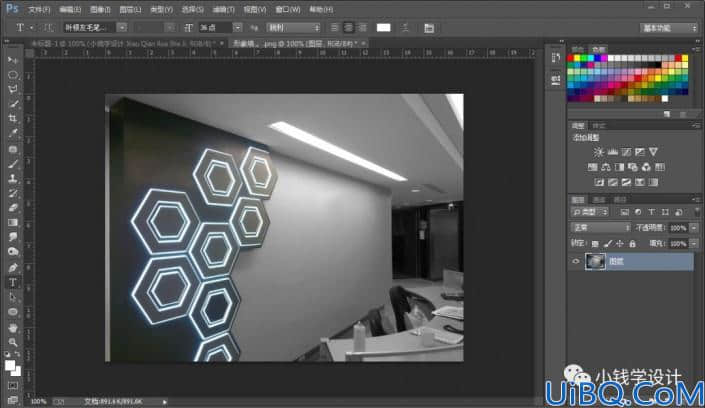Switch to the first document tab
Screen dimensions: 705x408
pos(126,44)
